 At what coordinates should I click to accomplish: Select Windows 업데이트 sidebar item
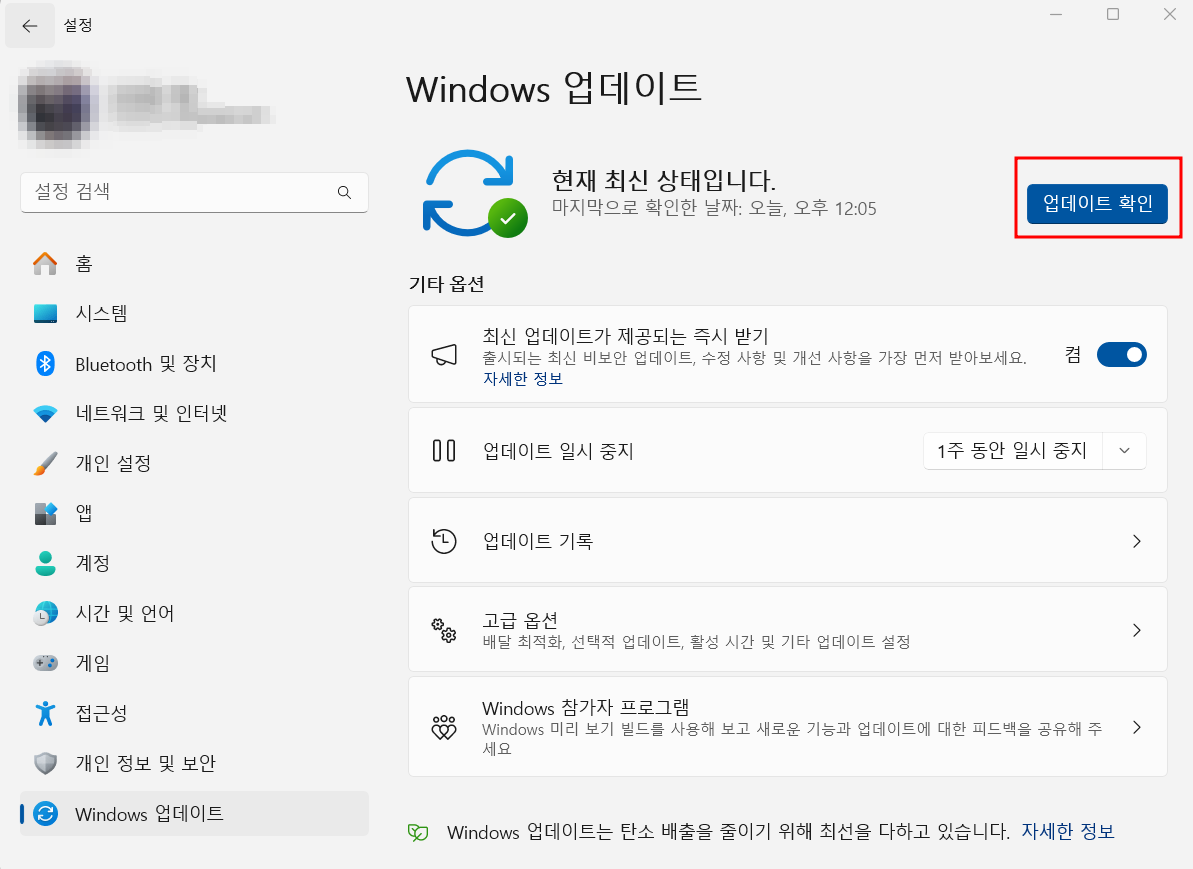tap(194, 813)
